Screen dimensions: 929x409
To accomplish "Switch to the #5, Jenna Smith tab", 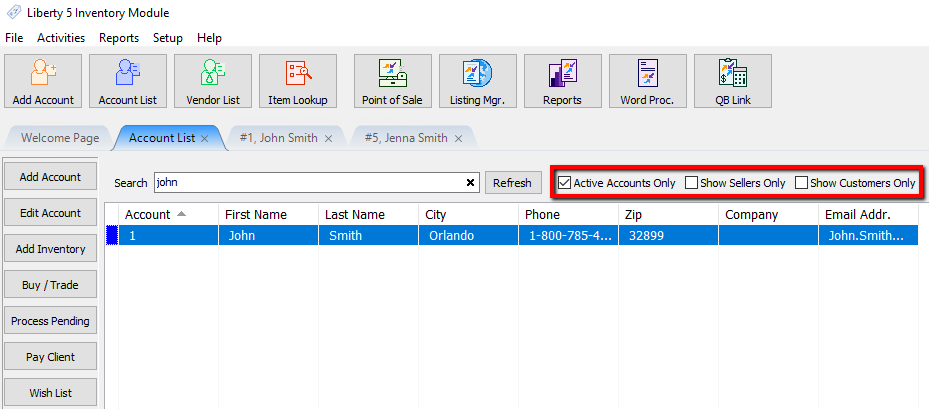I will click(x=406, y=138).
